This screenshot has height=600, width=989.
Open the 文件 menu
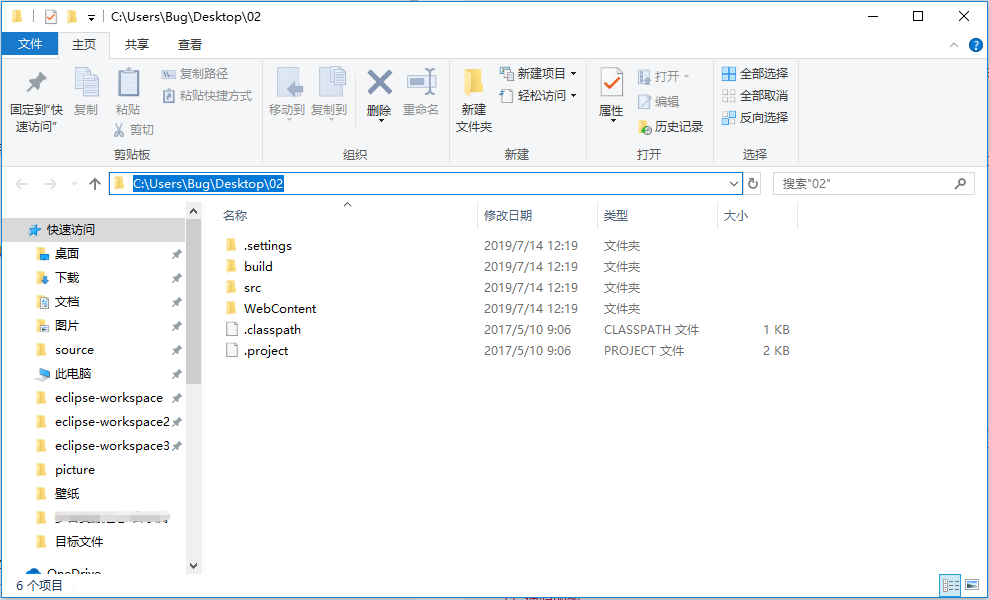[30, 44]
